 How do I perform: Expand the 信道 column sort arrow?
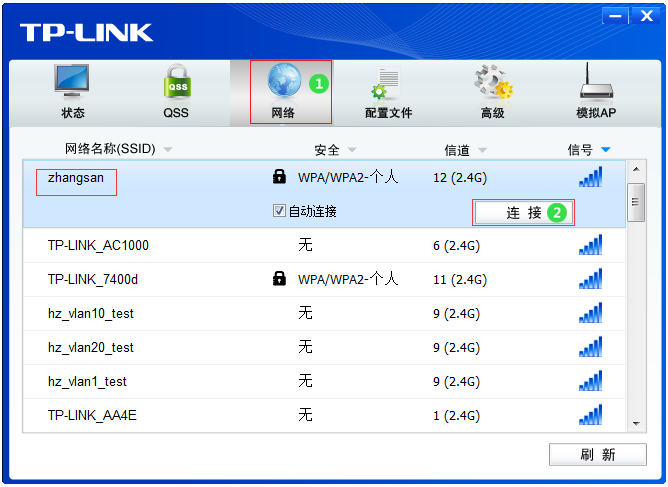click(482, 150)
